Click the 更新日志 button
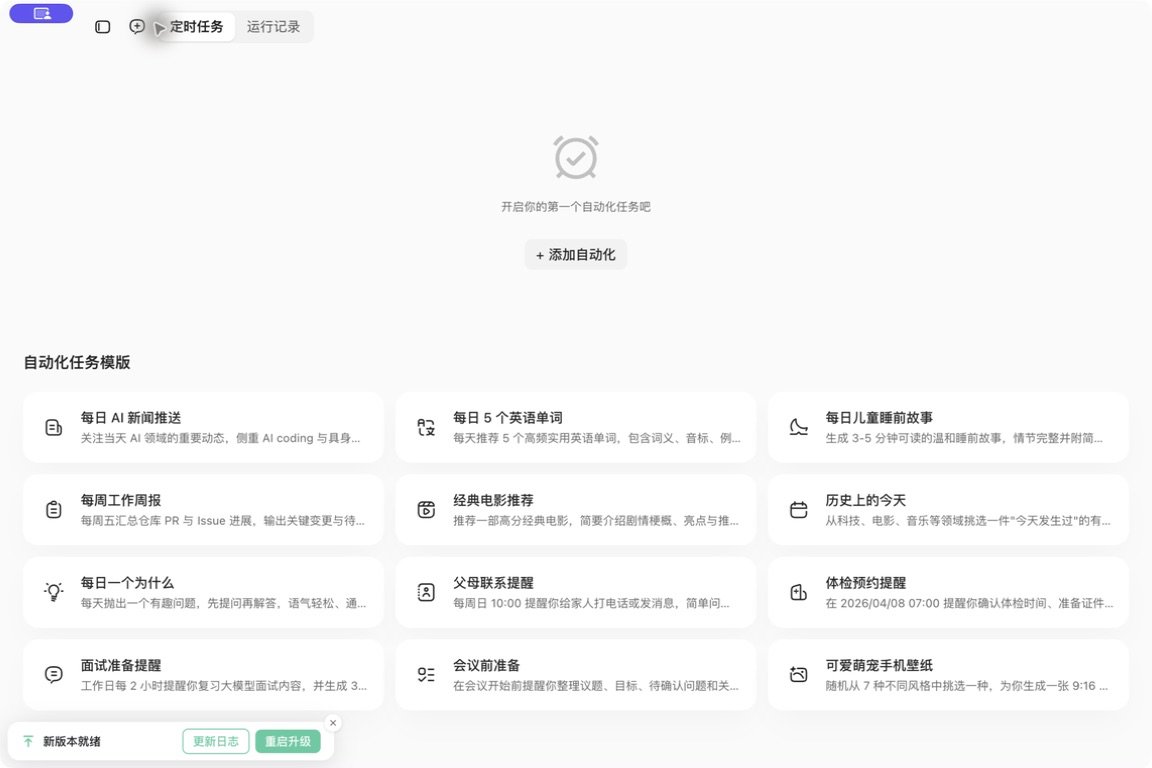Screen dimensions: 1152x768 coord(216,741)
